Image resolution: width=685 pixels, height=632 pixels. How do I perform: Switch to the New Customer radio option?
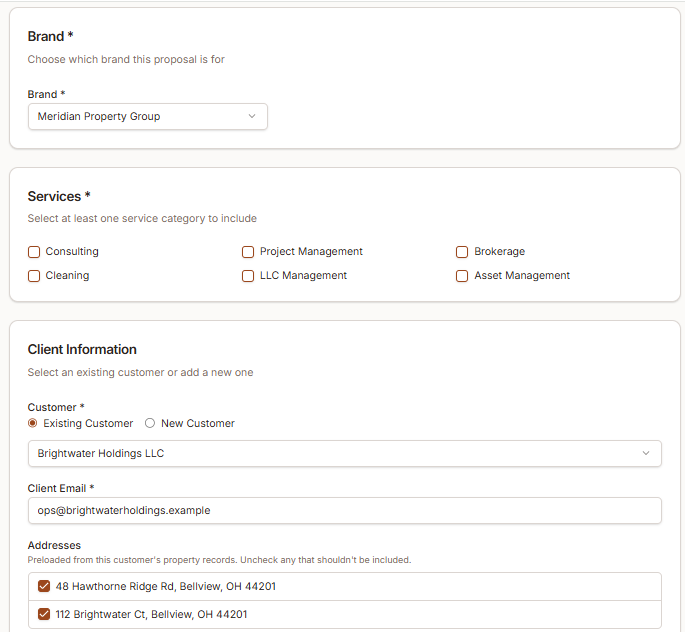coord(150,423)
